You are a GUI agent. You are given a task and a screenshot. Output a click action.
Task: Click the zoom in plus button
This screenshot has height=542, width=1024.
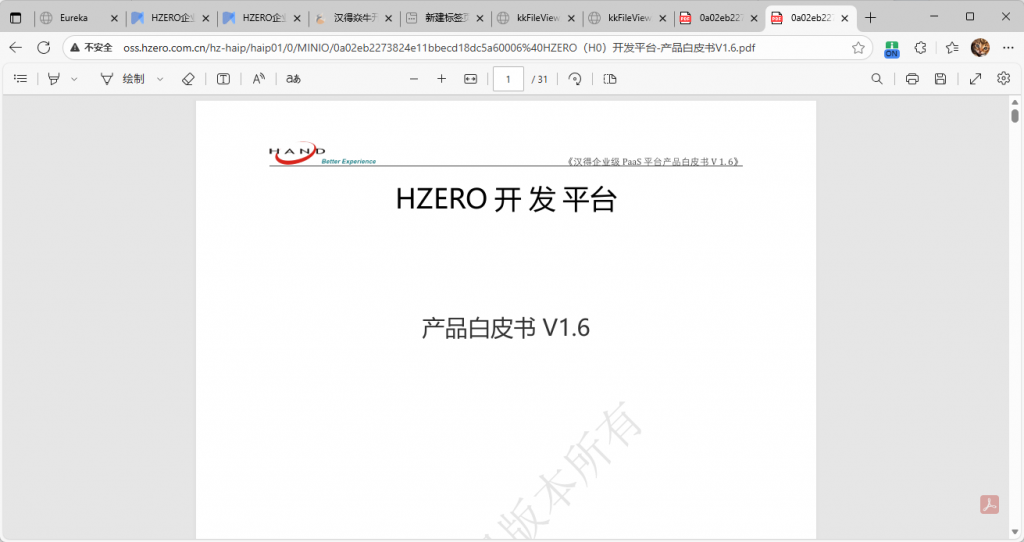[x=441, y=79]
